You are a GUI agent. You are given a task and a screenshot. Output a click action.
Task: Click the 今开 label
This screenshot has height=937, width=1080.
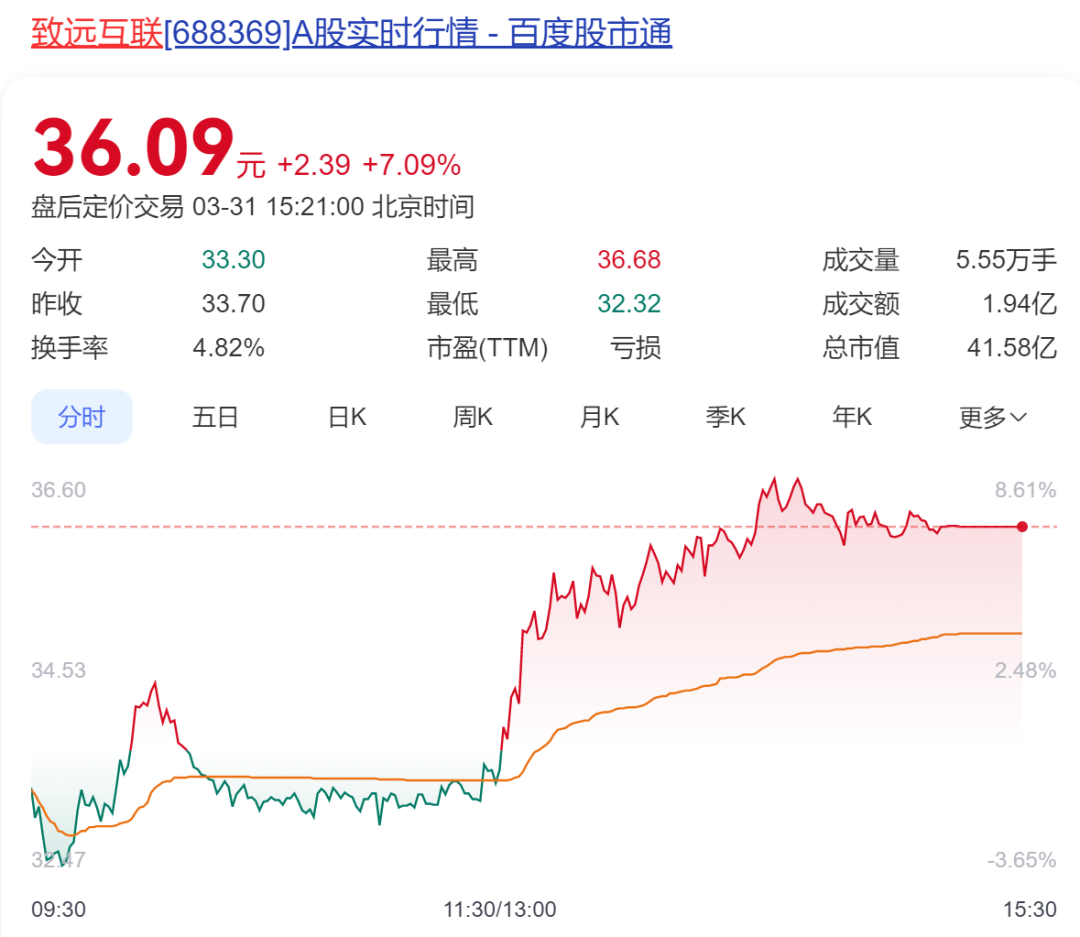(56, 260)
